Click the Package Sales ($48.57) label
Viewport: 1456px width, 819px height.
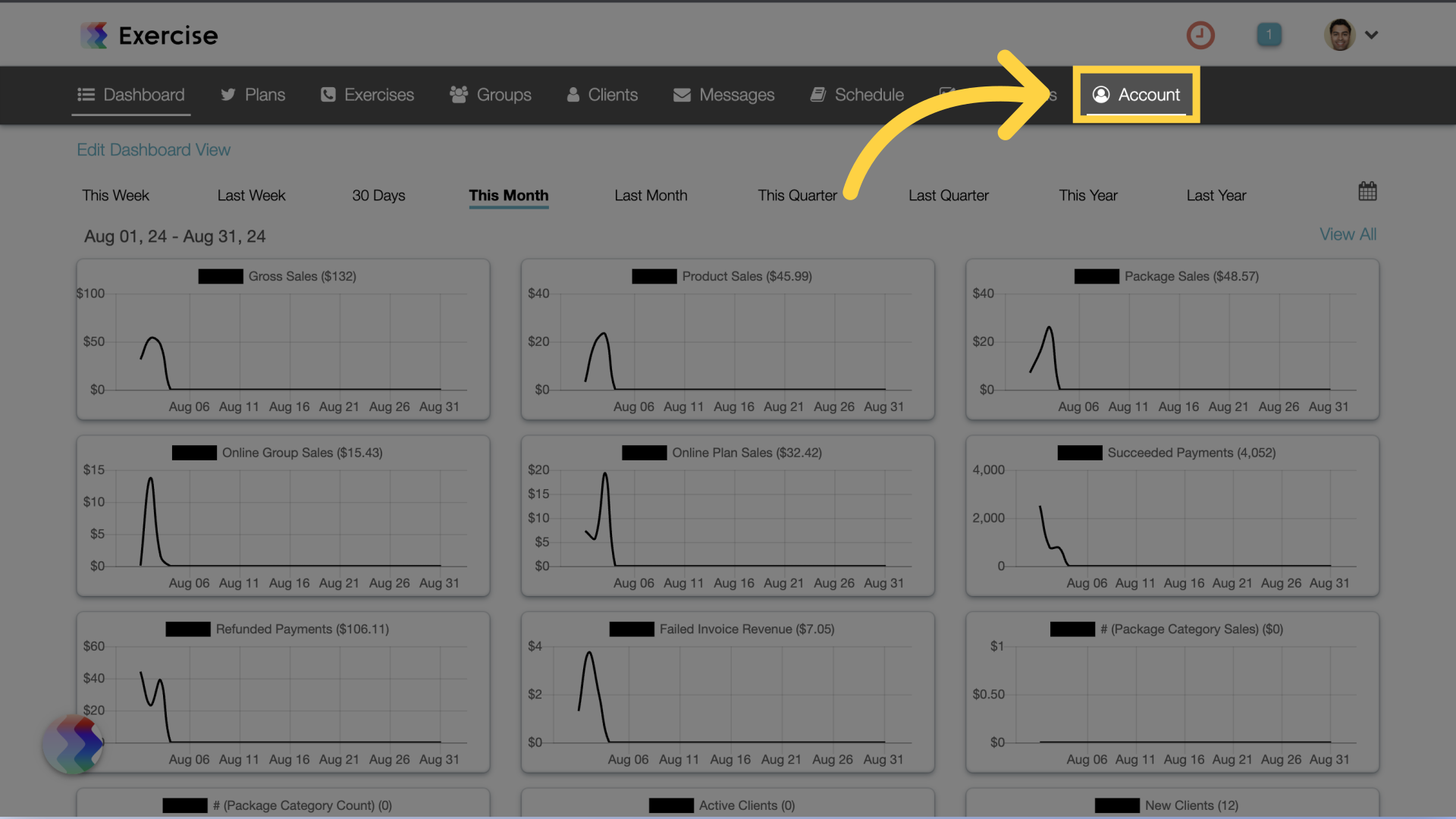coord(1191,277)
